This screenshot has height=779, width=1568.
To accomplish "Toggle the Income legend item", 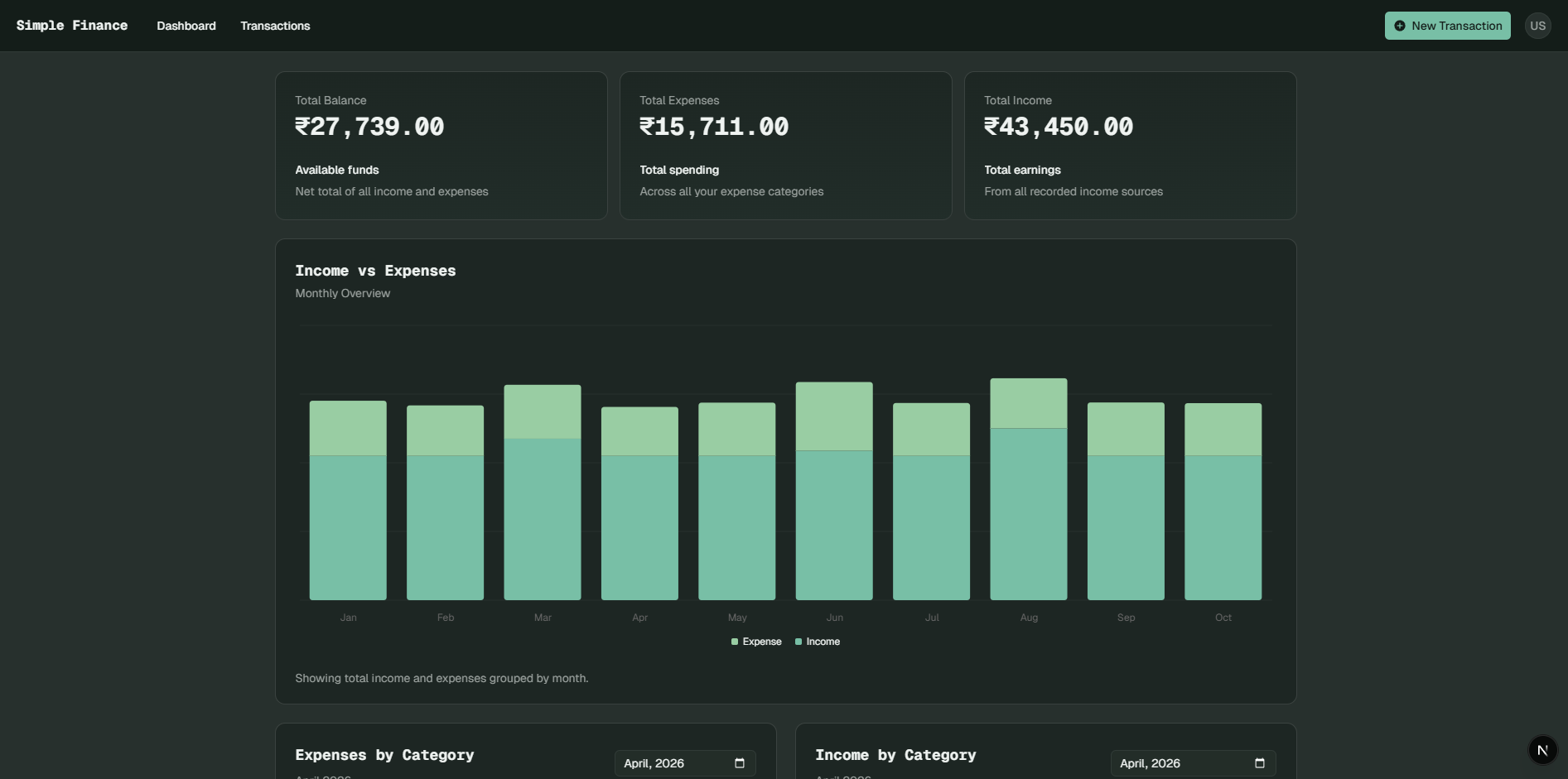I will point(823,642).
